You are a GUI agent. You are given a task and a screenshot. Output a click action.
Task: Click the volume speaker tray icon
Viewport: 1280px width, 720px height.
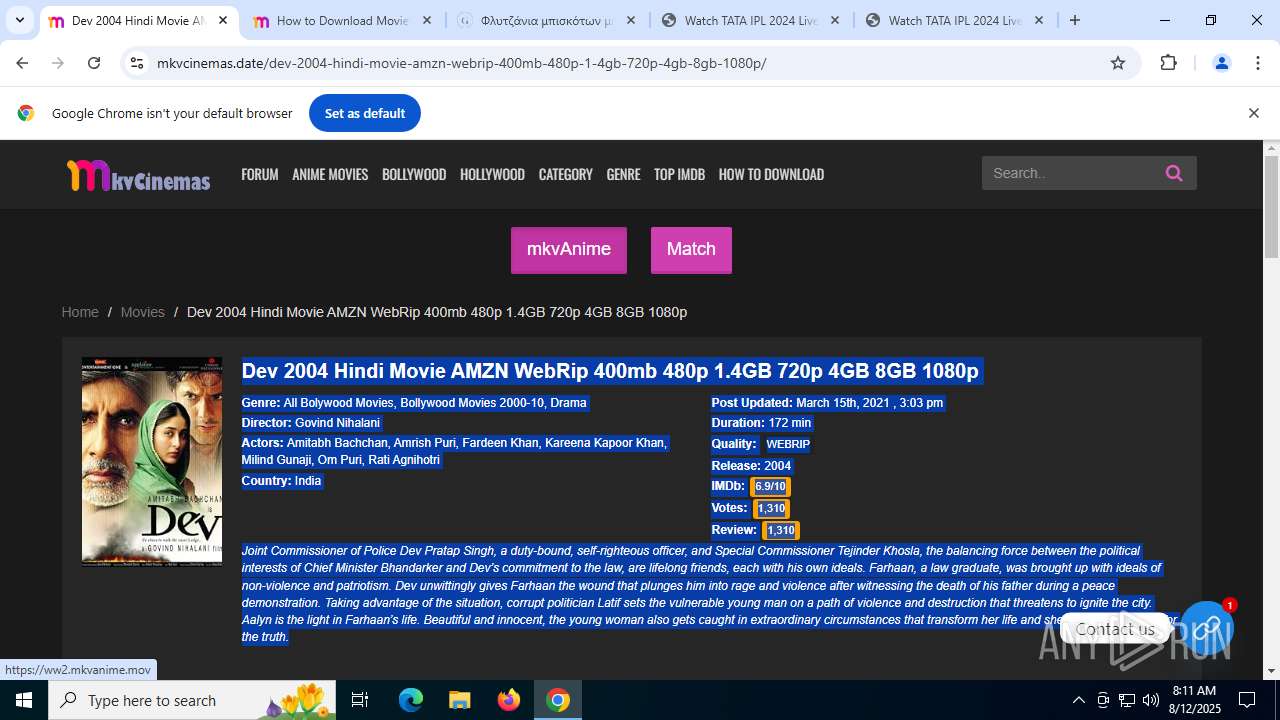[1151, 700]
